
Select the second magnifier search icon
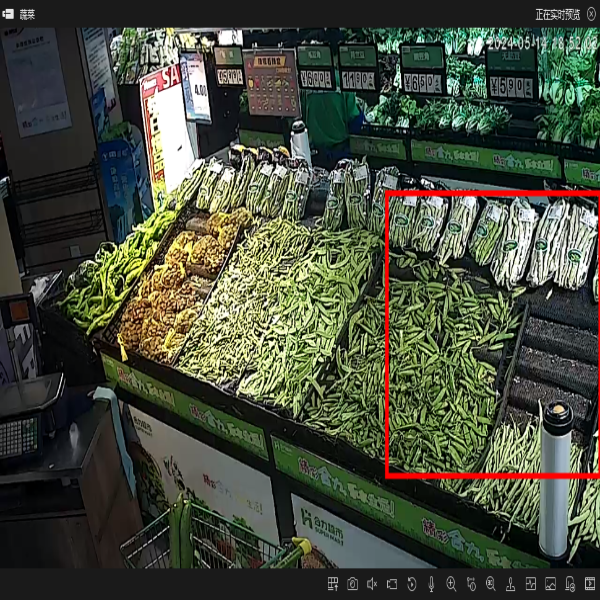pos(490,584)
